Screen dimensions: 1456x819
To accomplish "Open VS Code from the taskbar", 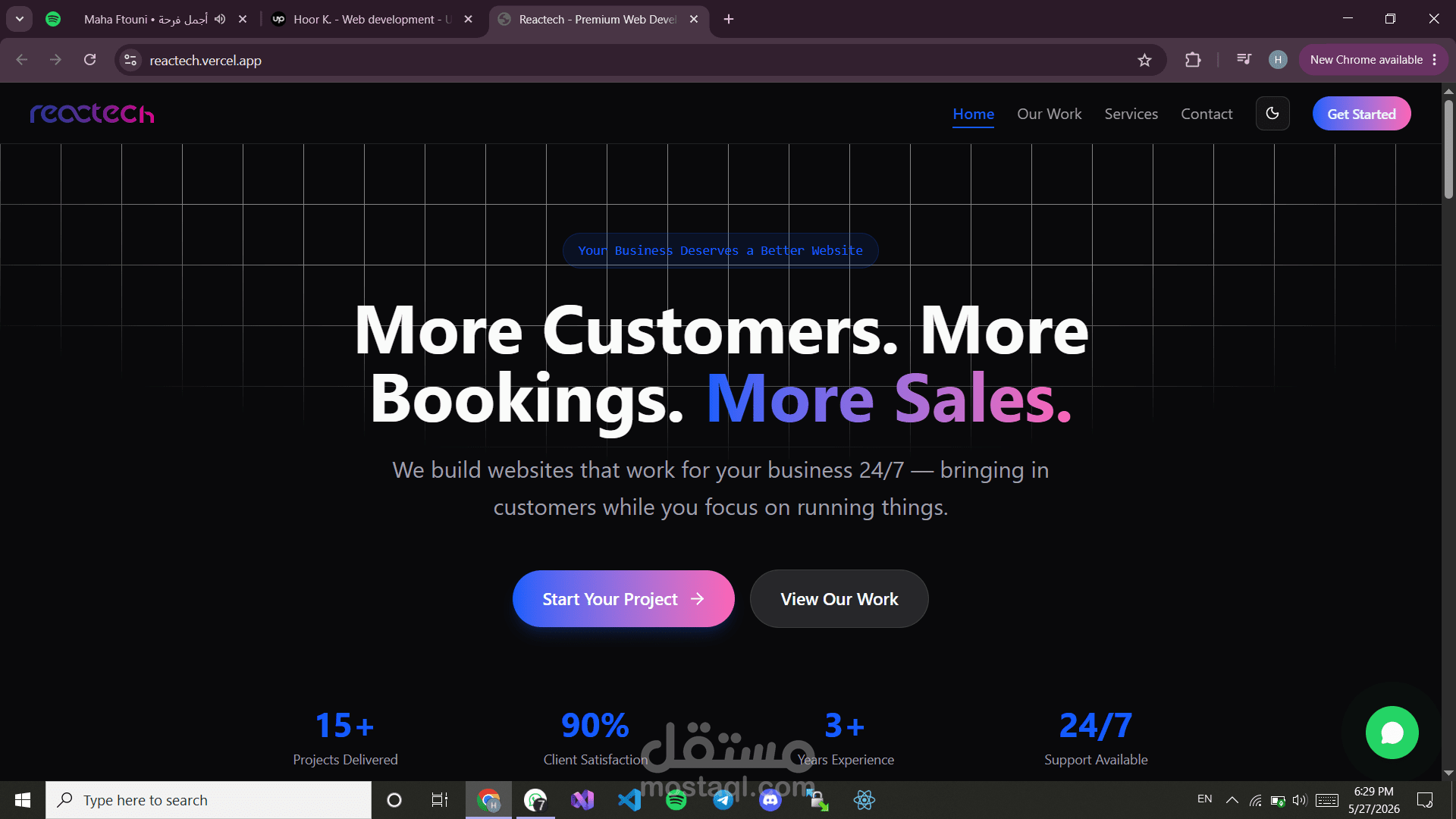I will click(x=629, y=800).
